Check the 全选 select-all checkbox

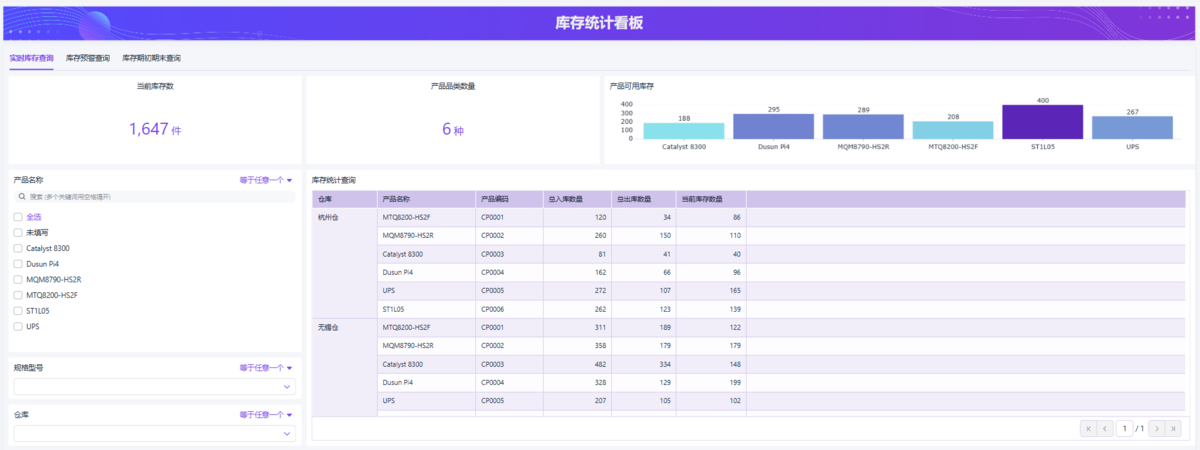(x=18, y=216)
